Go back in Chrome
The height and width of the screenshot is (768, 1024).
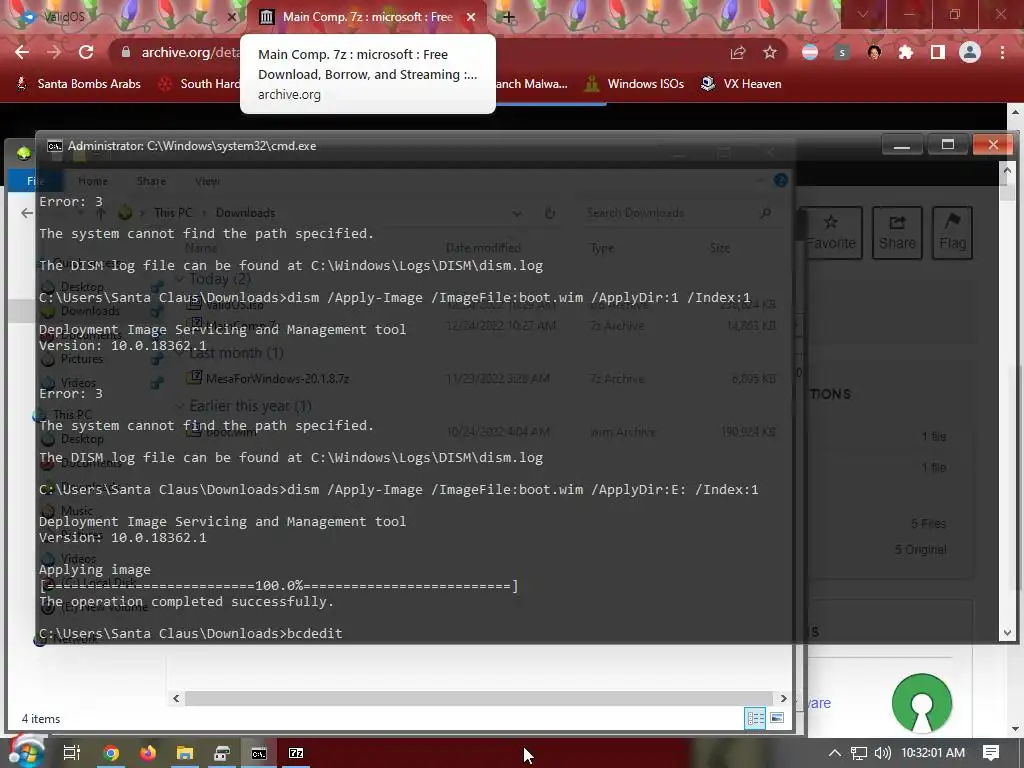[22, 52]
